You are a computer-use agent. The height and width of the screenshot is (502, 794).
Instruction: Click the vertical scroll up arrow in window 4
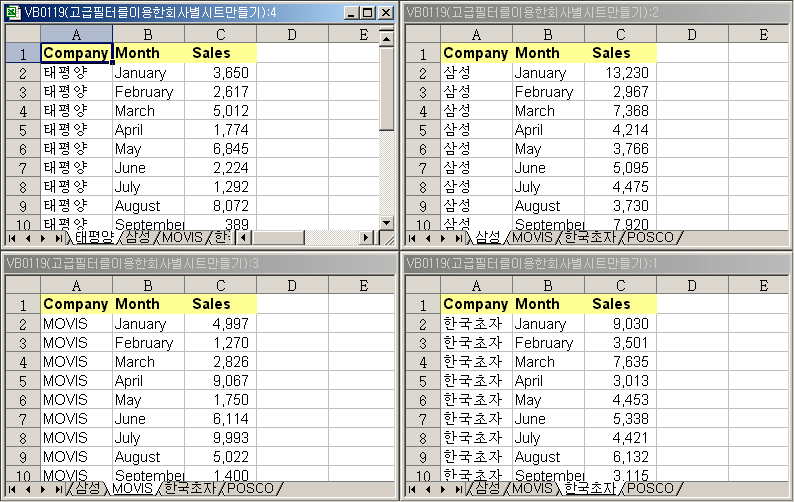(386, 38)
